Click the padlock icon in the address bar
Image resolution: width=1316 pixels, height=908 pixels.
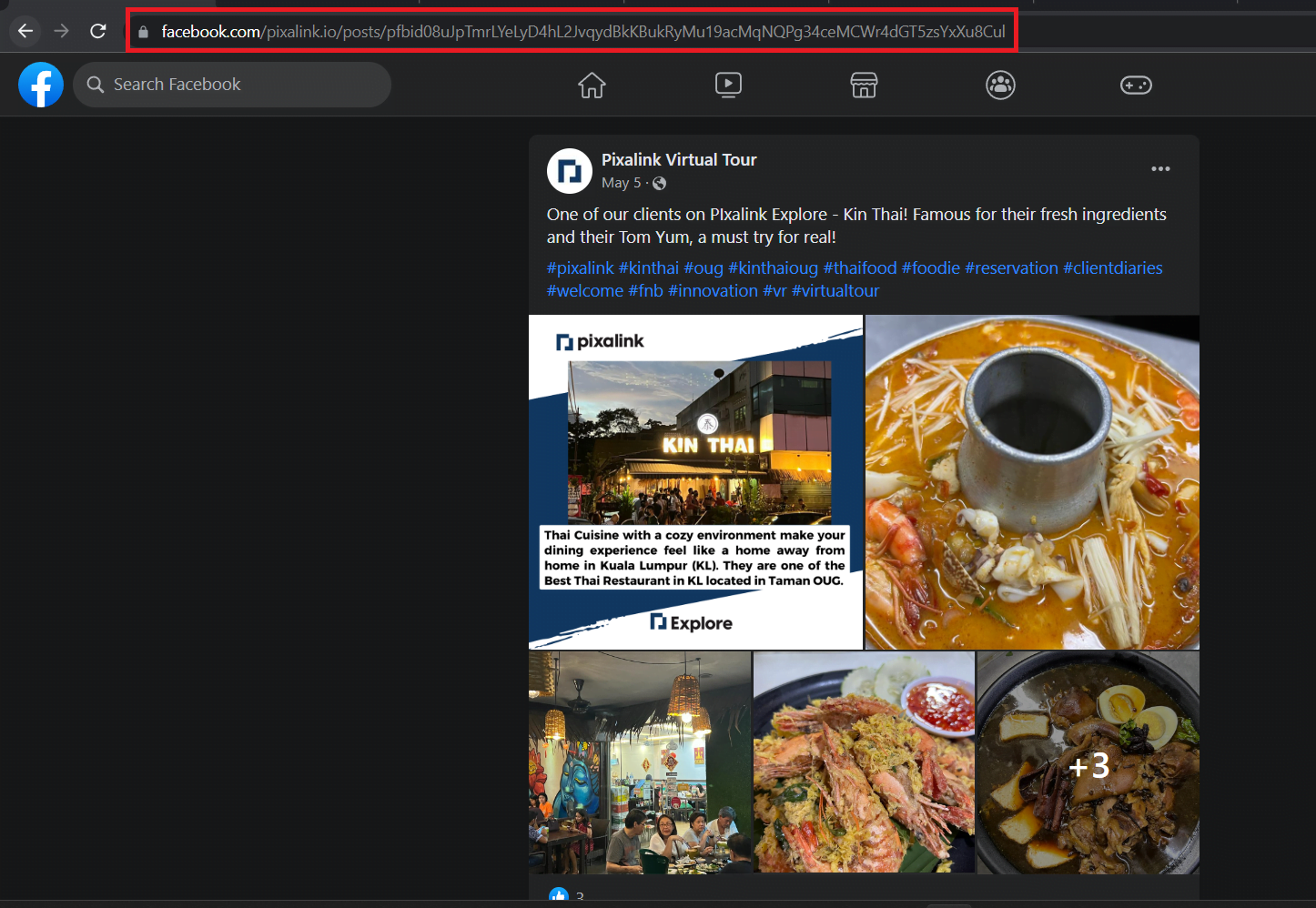coord(143,30)
